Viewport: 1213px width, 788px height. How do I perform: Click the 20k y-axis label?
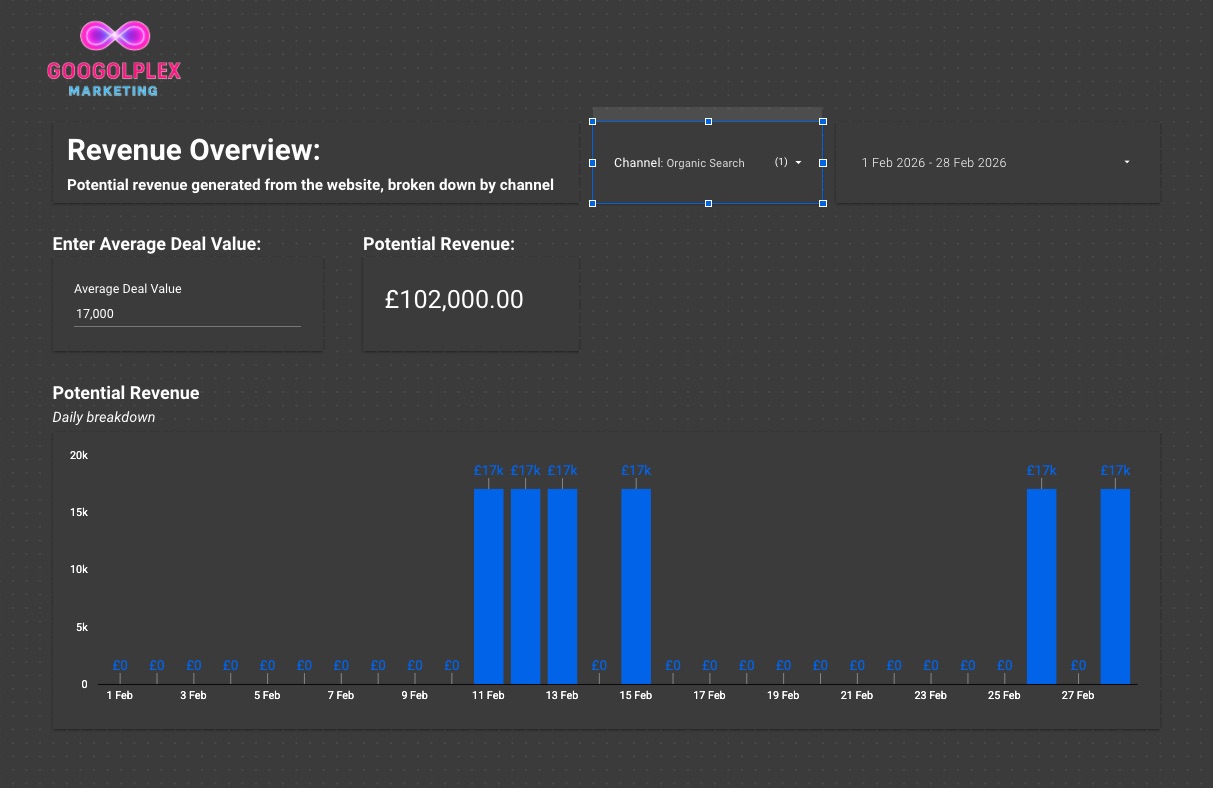80,455
